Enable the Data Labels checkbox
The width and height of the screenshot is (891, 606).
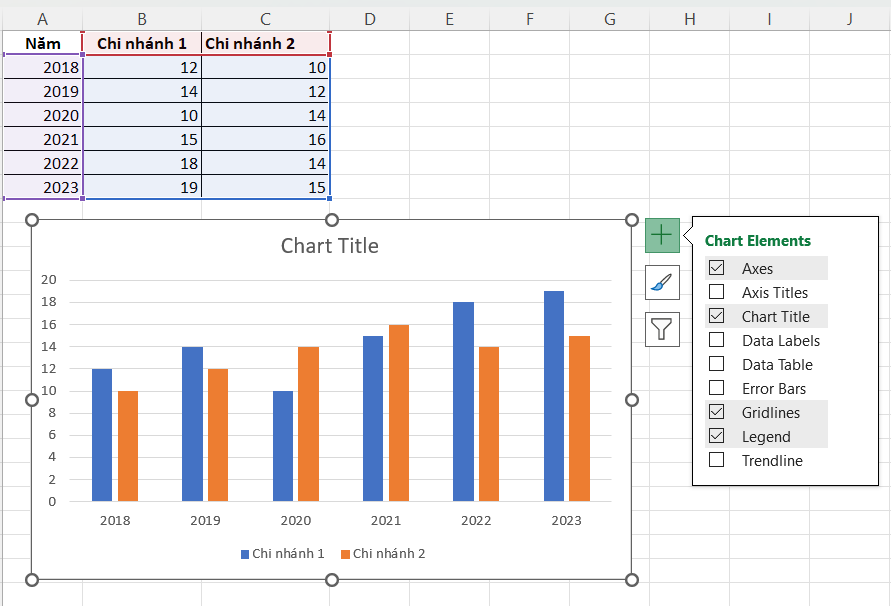click(717, 339)
